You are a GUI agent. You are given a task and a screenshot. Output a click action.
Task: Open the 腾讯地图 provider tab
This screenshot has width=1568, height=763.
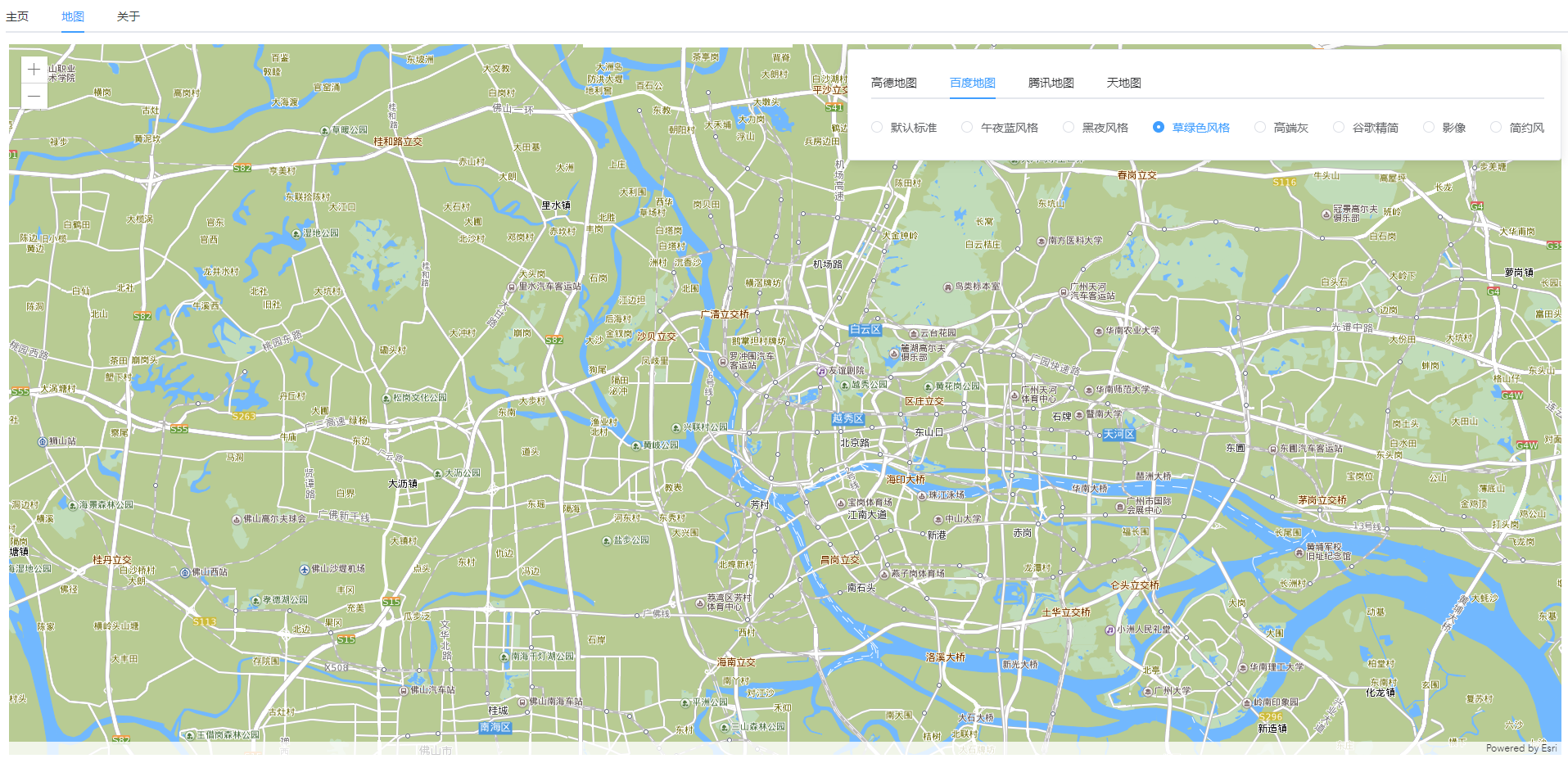pos(1051,83)
